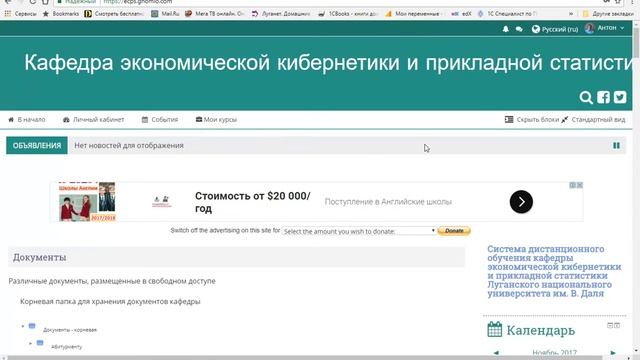This screenshot has height=360, width=640.
Task: Collapse the Документы - корневая folder arrow
Action: (x=23, y=326)
